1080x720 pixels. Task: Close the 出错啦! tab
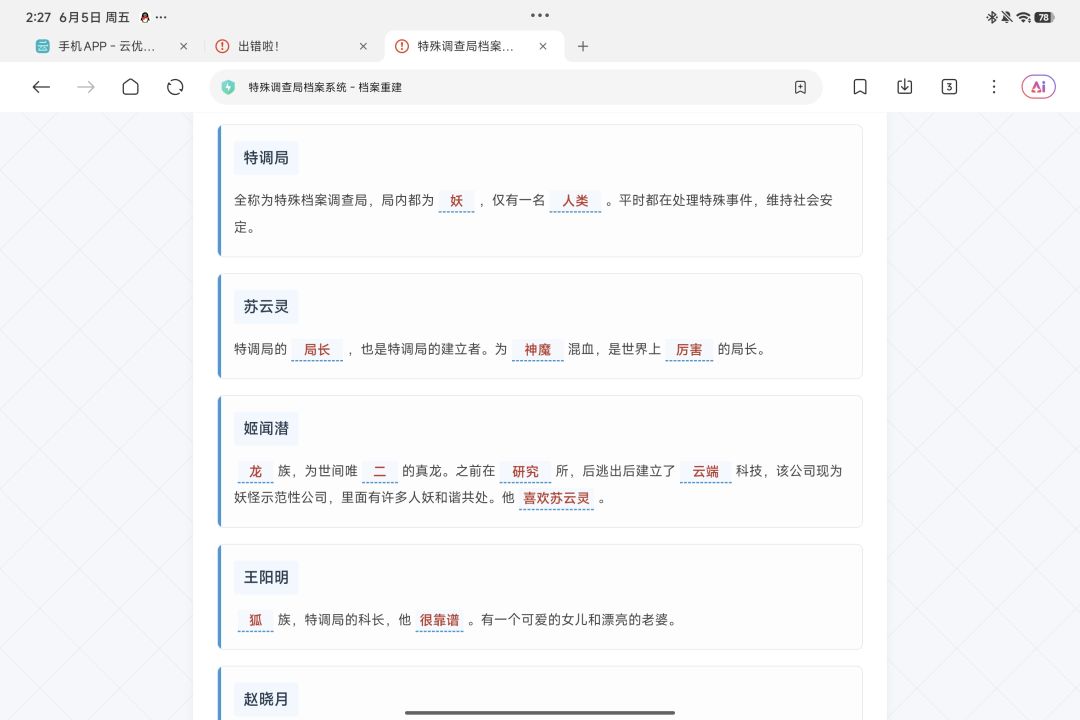(363, 46)
